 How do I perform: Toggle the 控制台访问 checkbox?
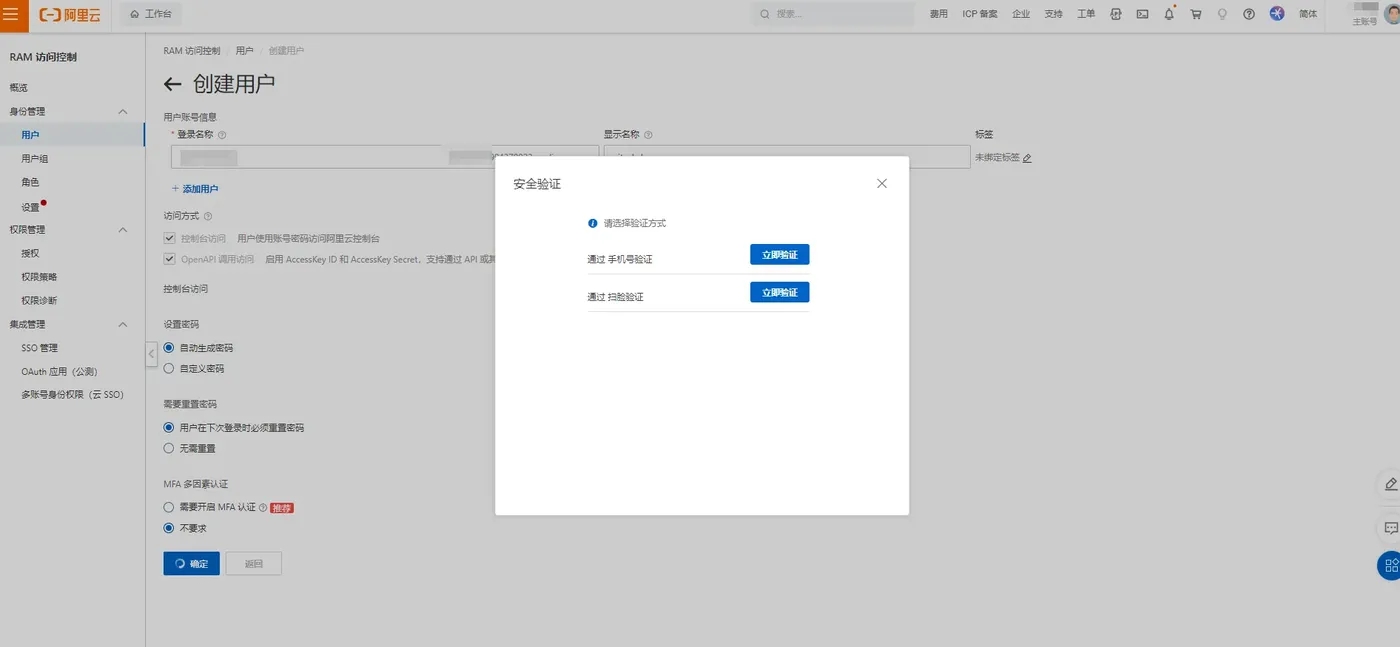coord(169,239)
